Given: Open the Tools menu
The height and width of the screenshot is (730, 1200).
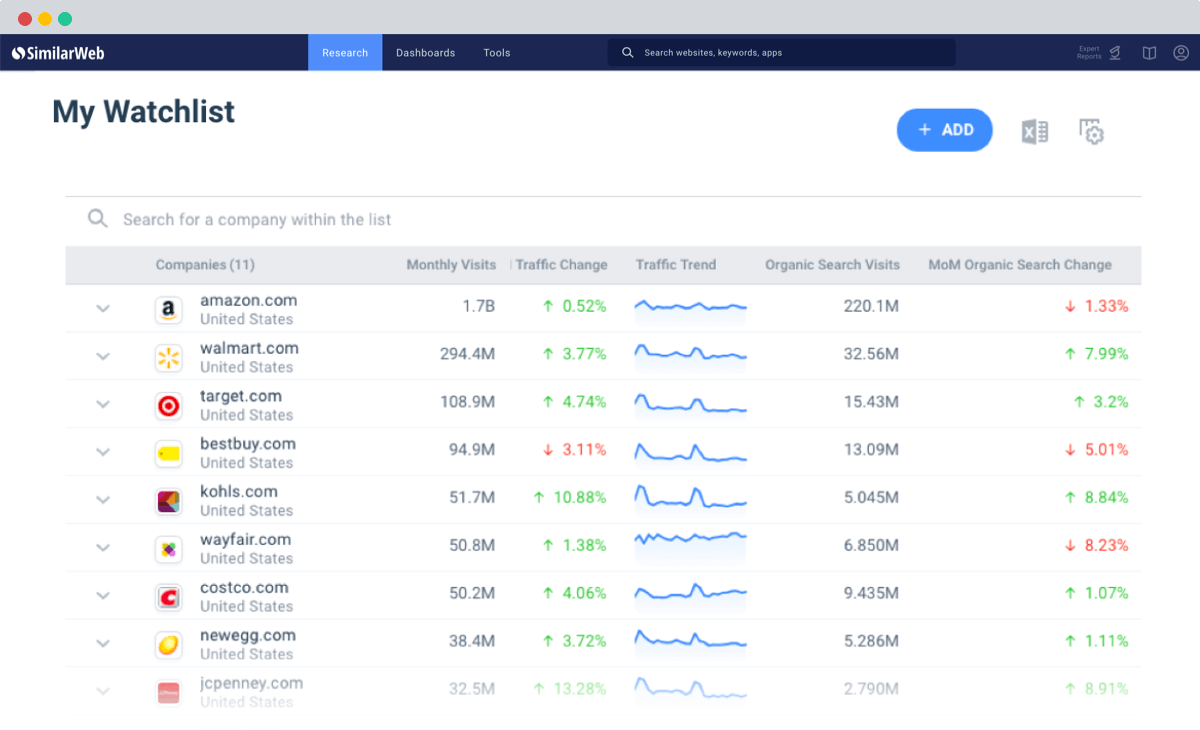Looking at the screenshot, I should coord(497,53).
